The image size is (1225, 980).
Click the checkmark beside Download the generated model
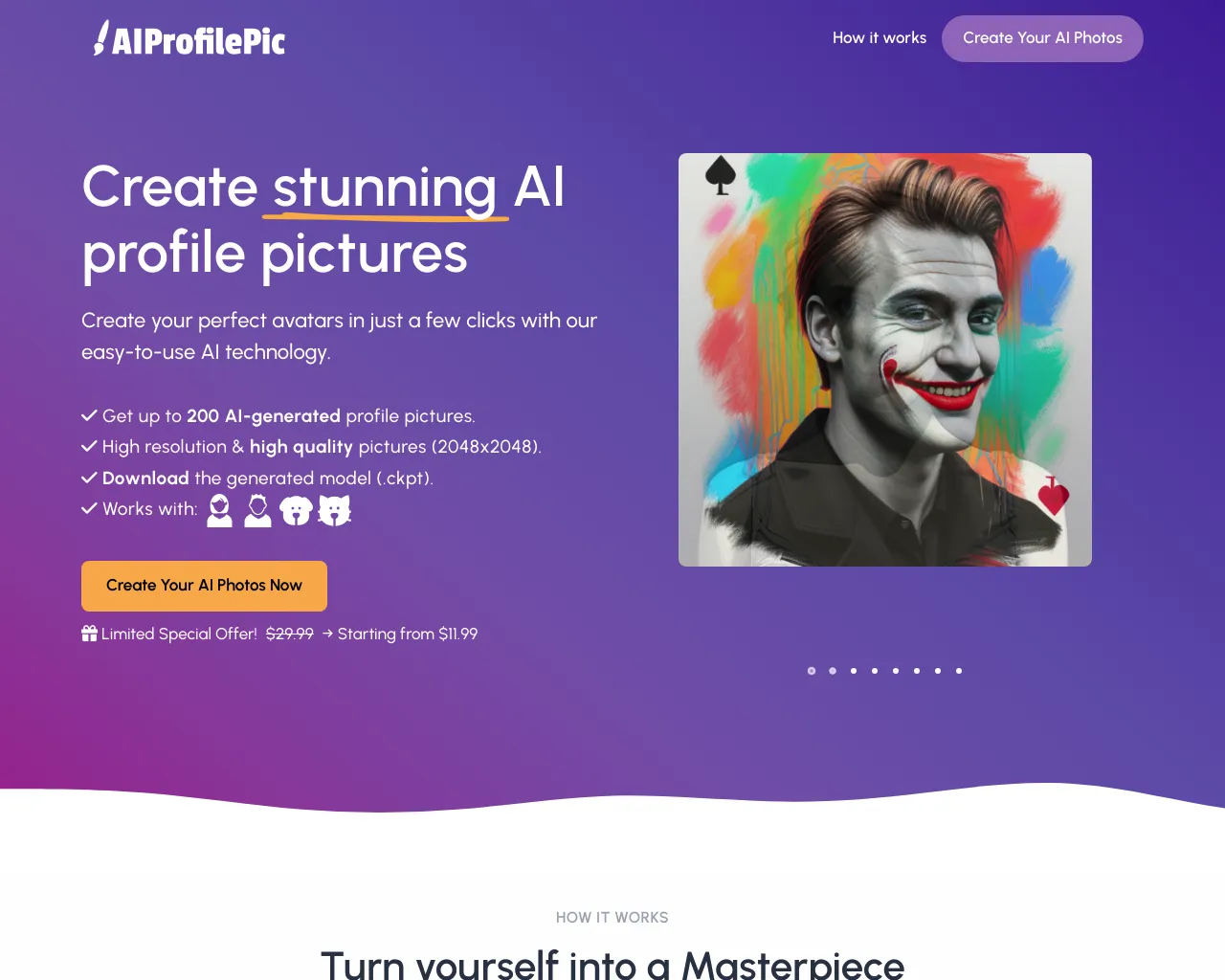[x=89, y=478]
